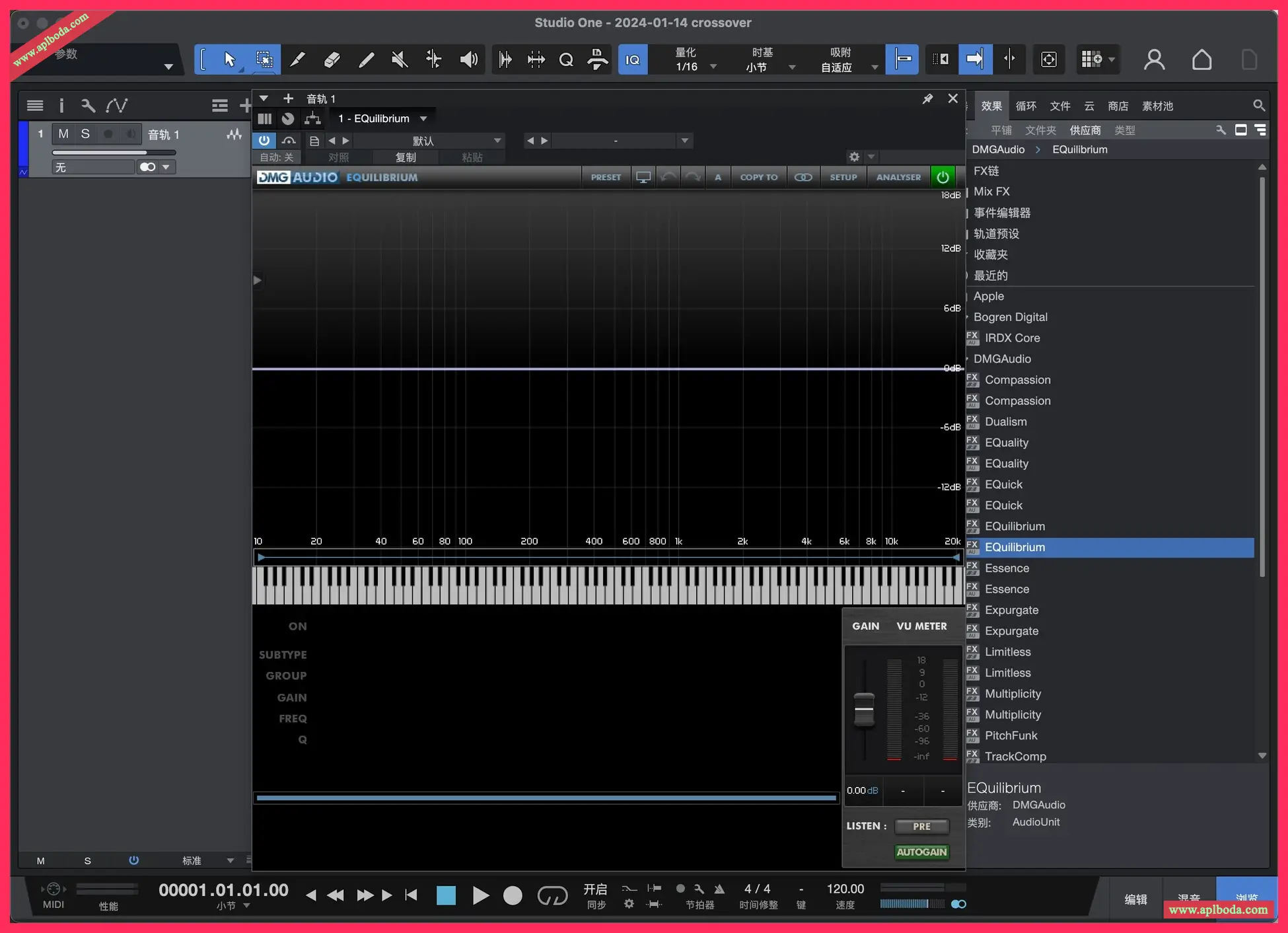Expand the 1 - EQuilibrium insert selector

click(x=382, y=119)
